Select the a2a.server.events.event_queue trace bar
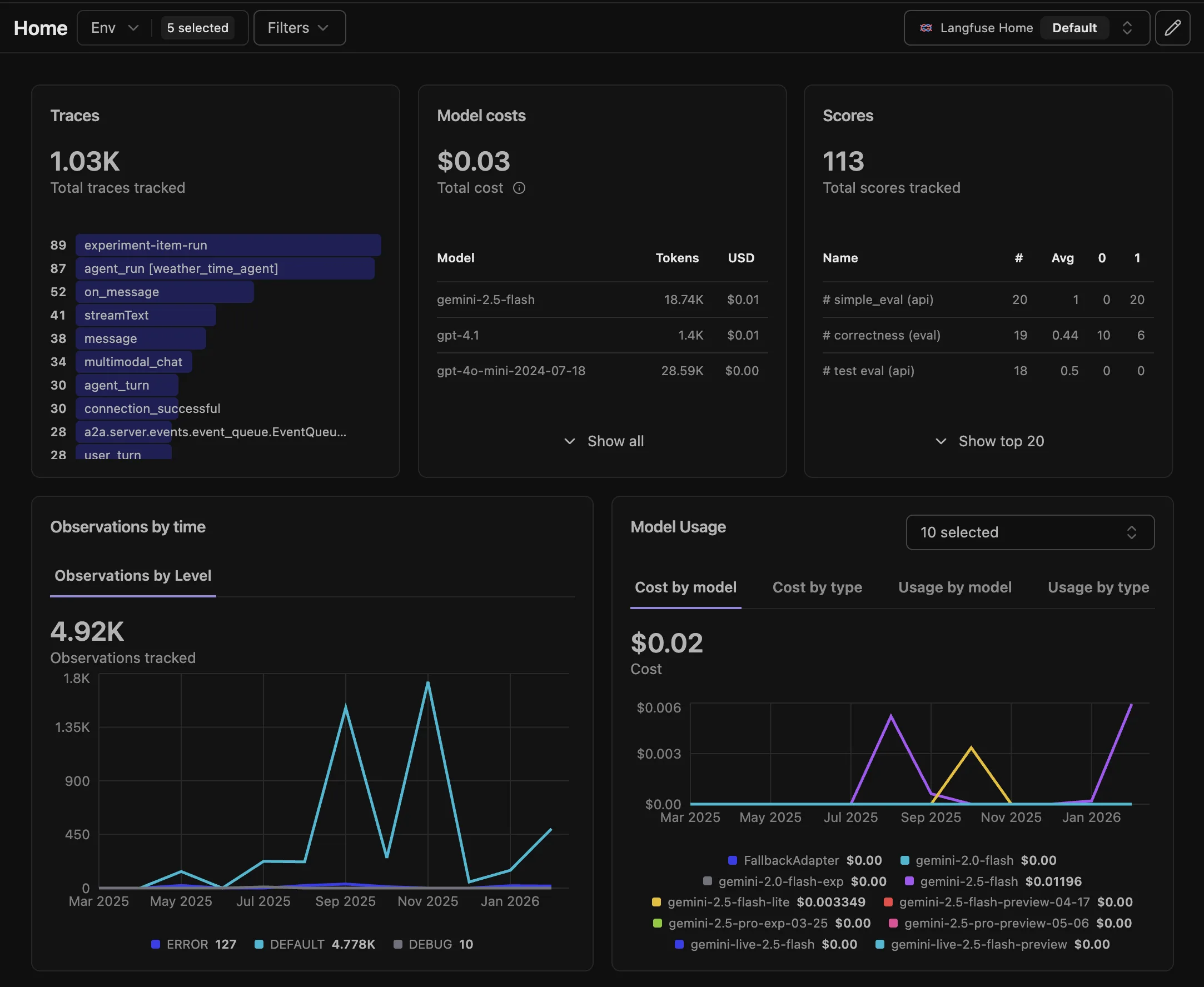The height and width of the screenshot is (987, 1204). pos(123,431)
